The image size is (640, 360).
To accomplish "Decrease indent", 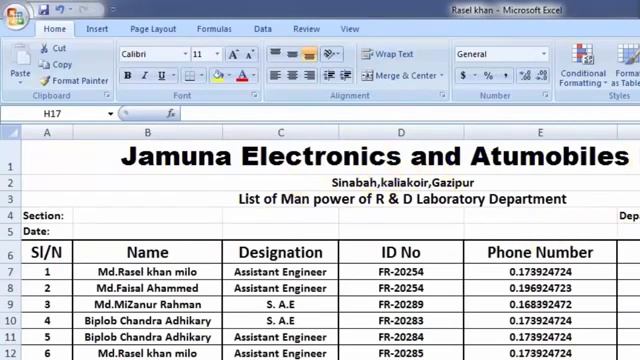I will point(329,76).
